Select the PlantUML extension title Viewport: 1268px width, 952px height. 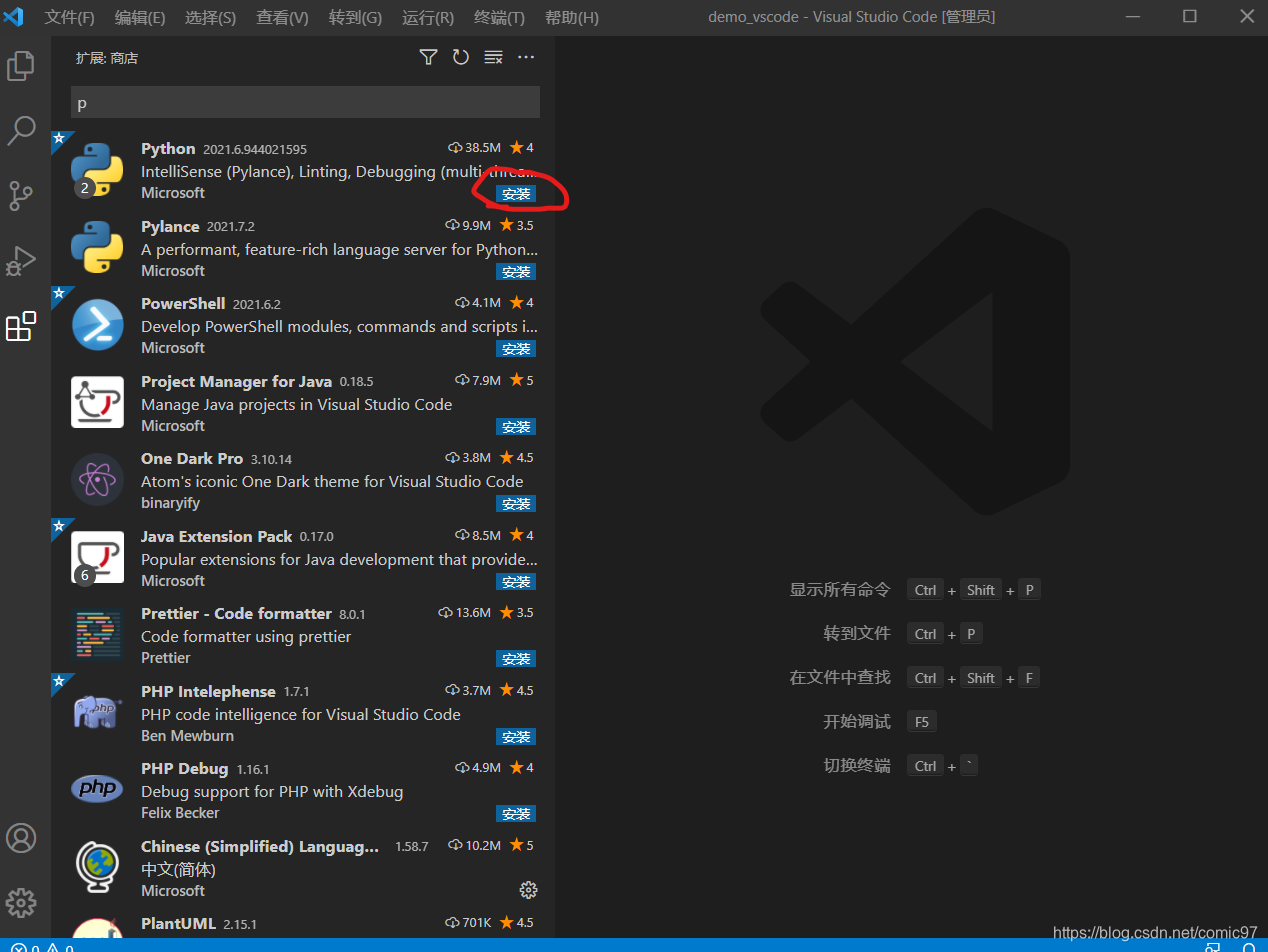click(178, 923)
